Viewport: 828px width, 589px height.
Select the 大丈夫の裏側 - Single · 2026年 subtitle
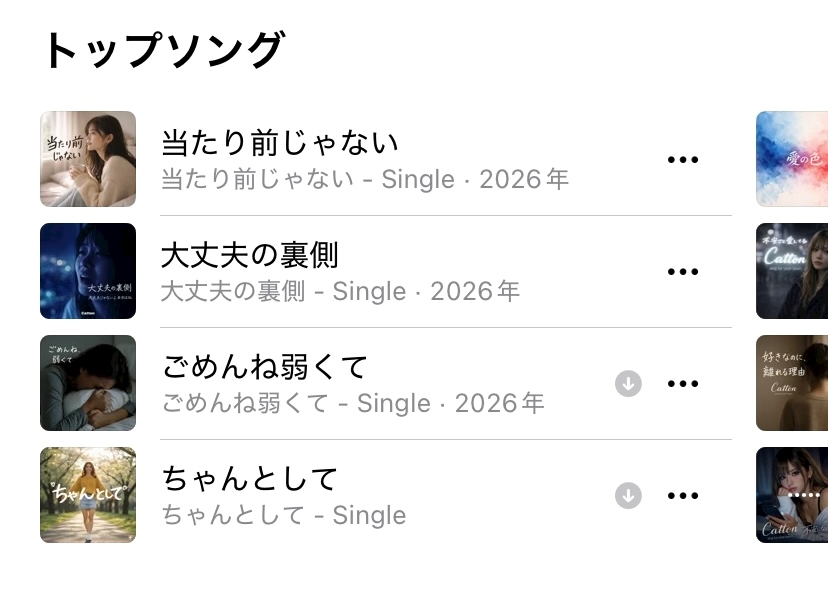pos(340,292)
